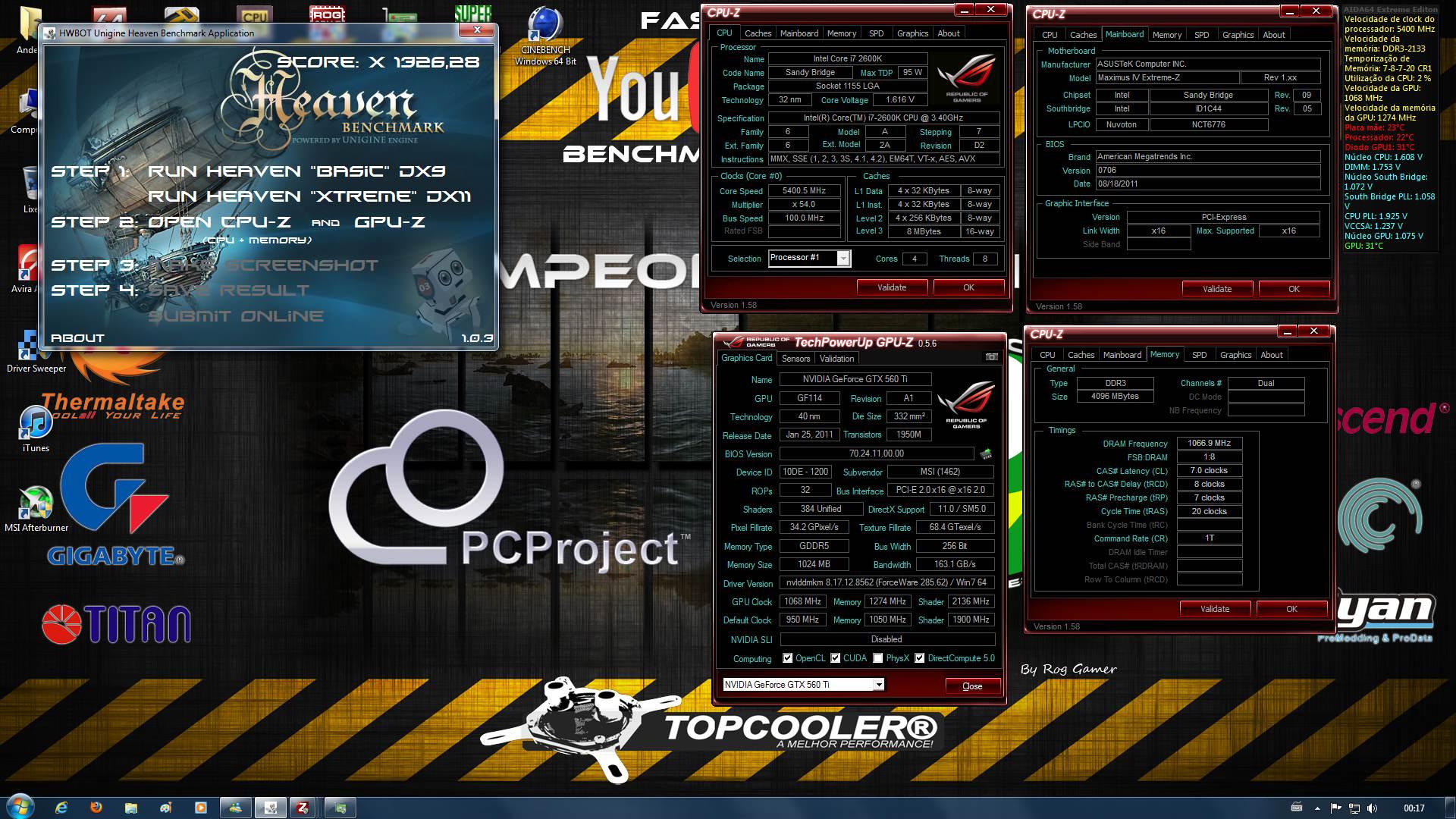The height and width of the screenshot is (819, 1456).
Task: Open Graphics tab in CPU-Z Memory window
Action: point(1236,355)
